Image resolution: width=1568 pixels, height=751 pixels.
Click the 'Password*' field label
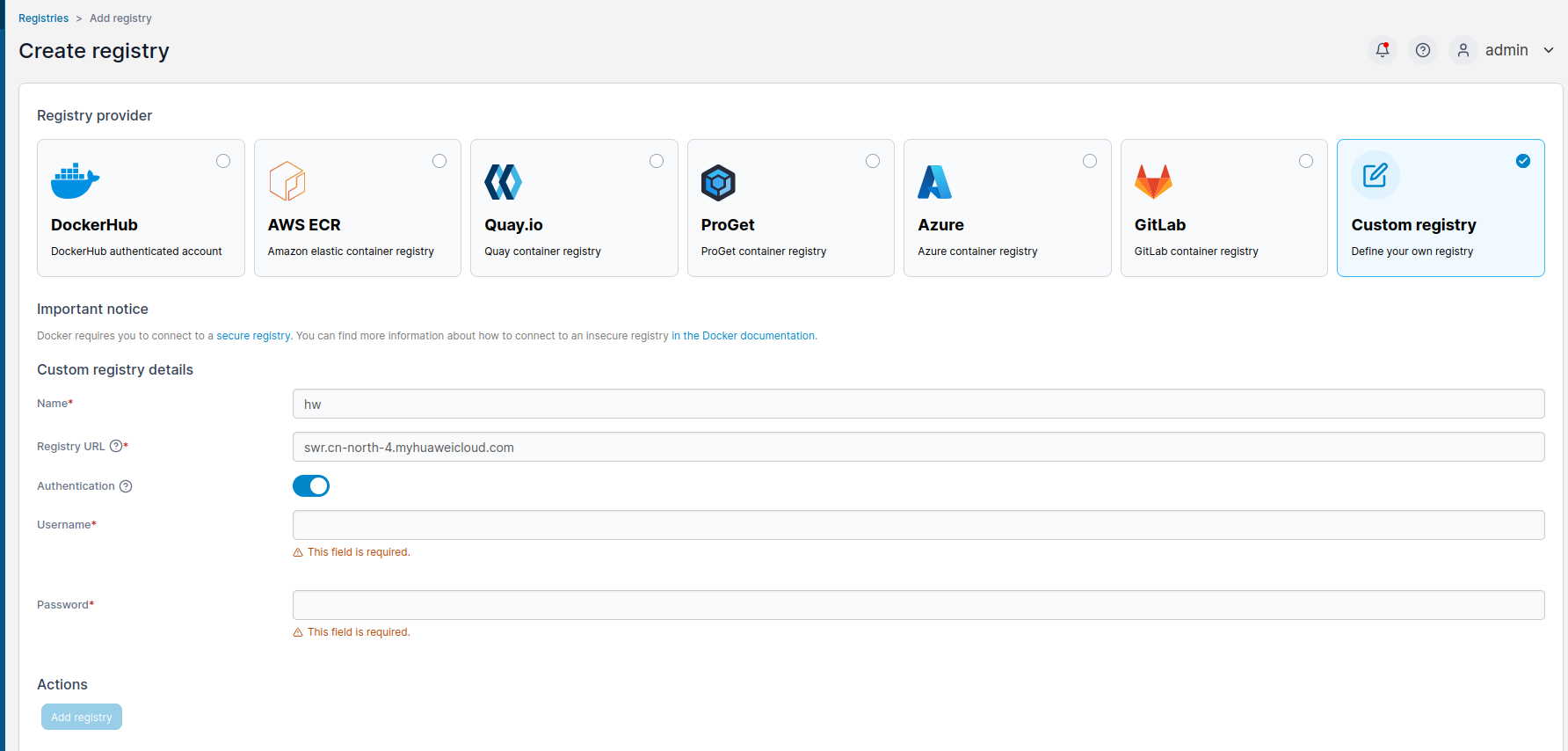65,605
